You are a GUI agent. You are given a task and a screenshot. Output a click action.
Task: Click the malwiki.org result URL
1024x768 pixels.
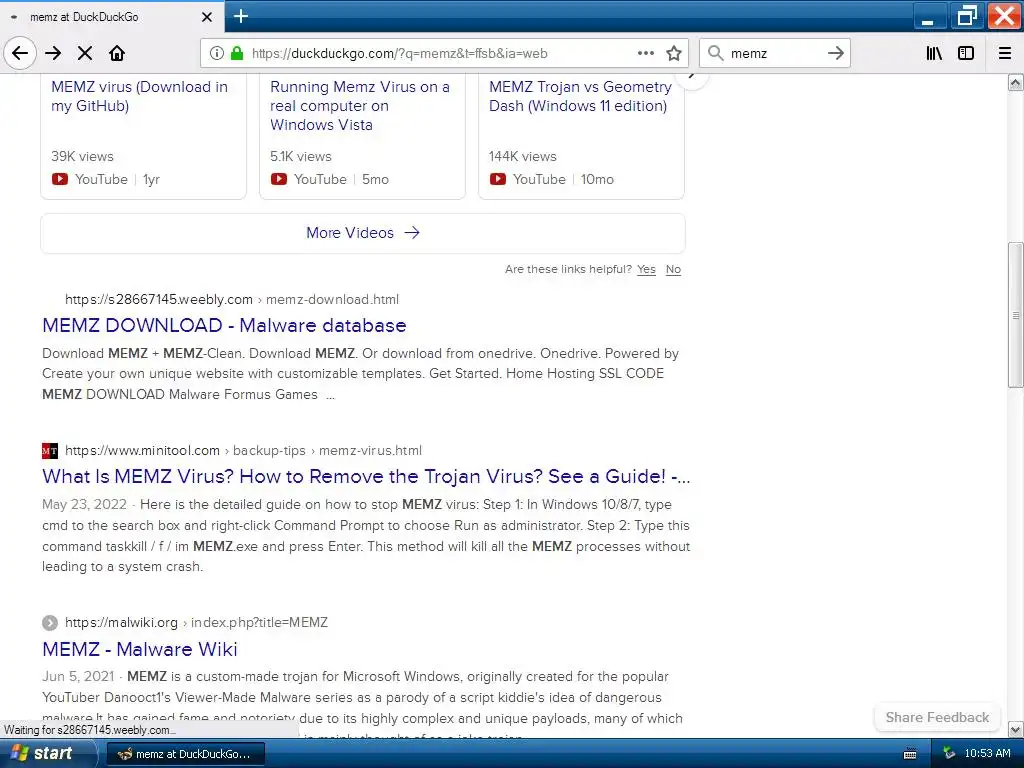coord(196,622)
